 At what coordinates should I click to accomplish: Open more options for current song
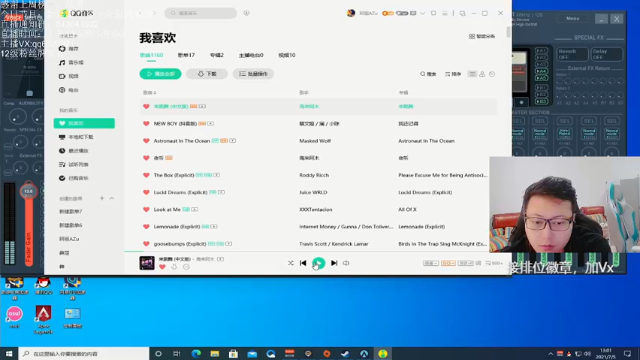pyautogui.click(x=186, y=267)
